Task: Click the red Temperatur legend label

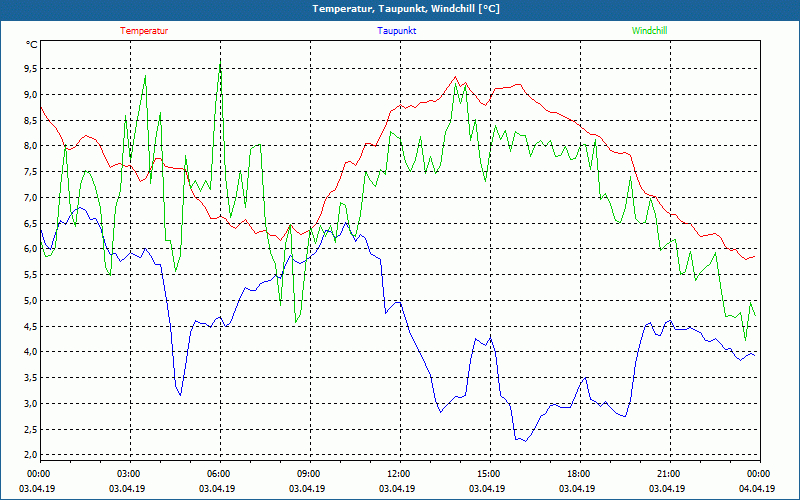Action: point(144,31)
